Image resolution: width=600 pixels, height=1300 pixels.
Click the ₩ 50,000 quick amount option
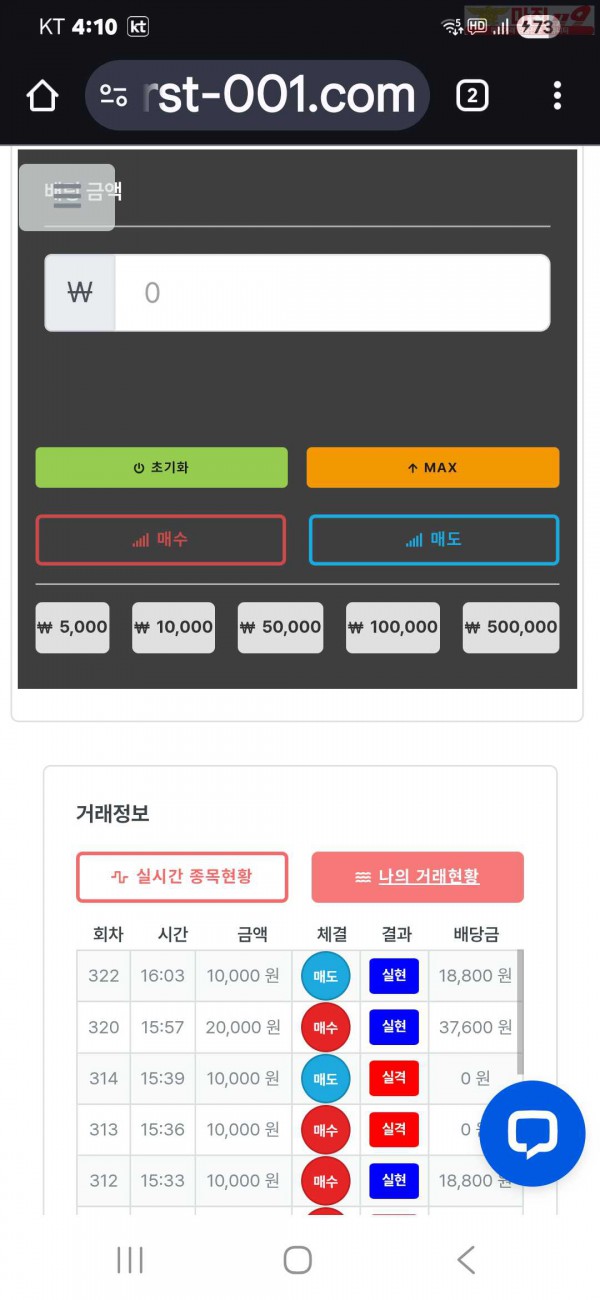click(x=280, y=627)
